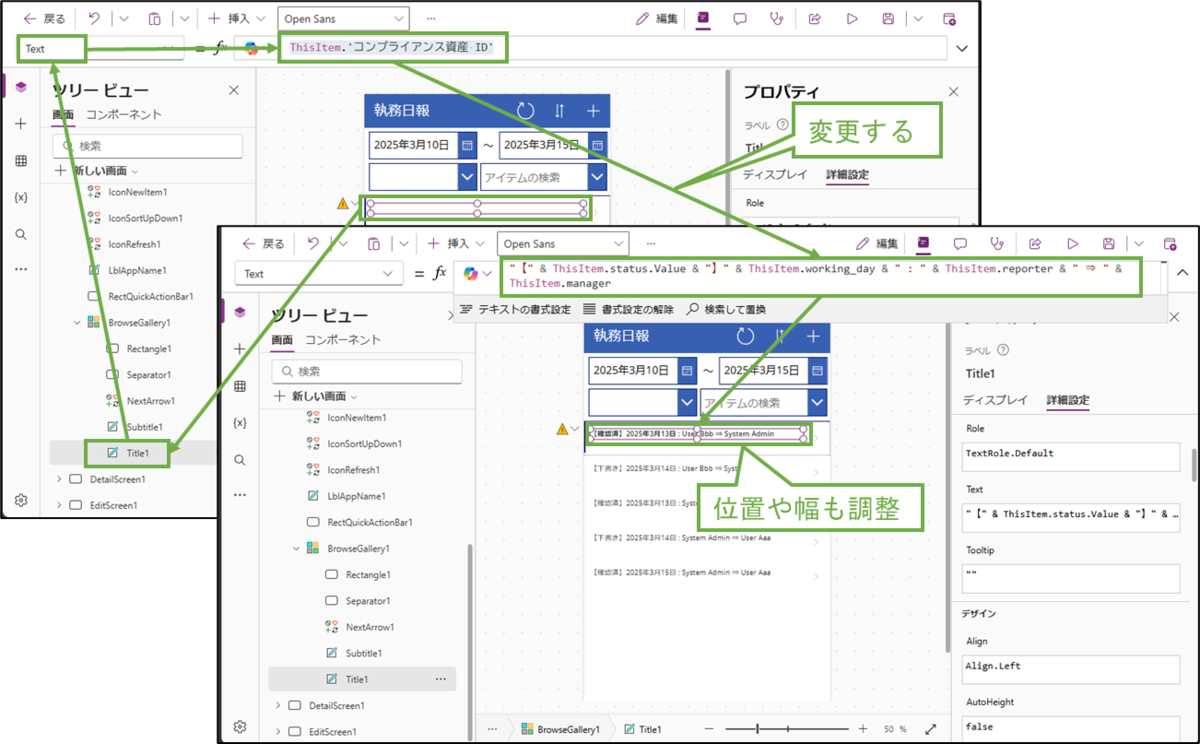Open the Data pane in the front window

coord(239,386)
